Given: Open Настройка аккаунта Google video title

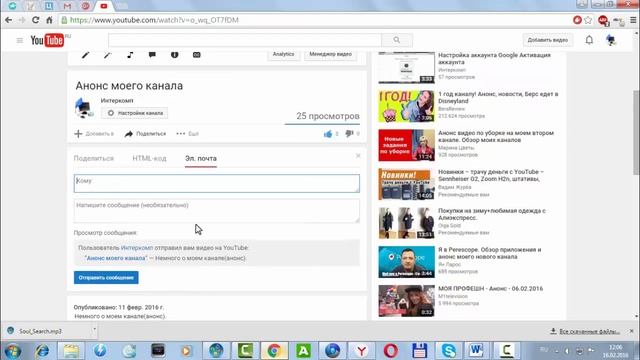Looking at the screenshot, I should tap(494, 58).
